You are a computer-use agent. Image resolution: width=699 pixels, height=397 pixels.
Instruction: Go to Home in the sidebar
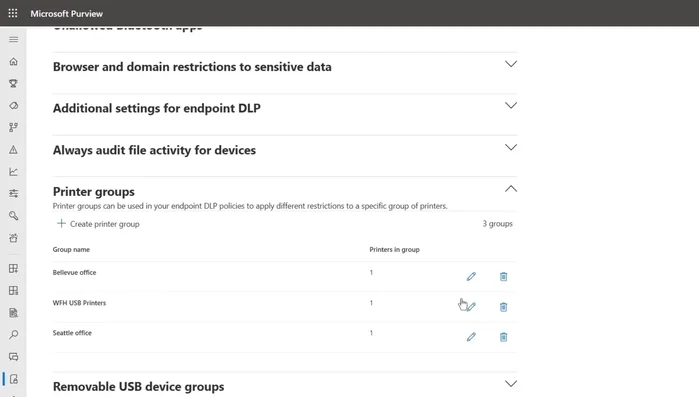(13, 61)
